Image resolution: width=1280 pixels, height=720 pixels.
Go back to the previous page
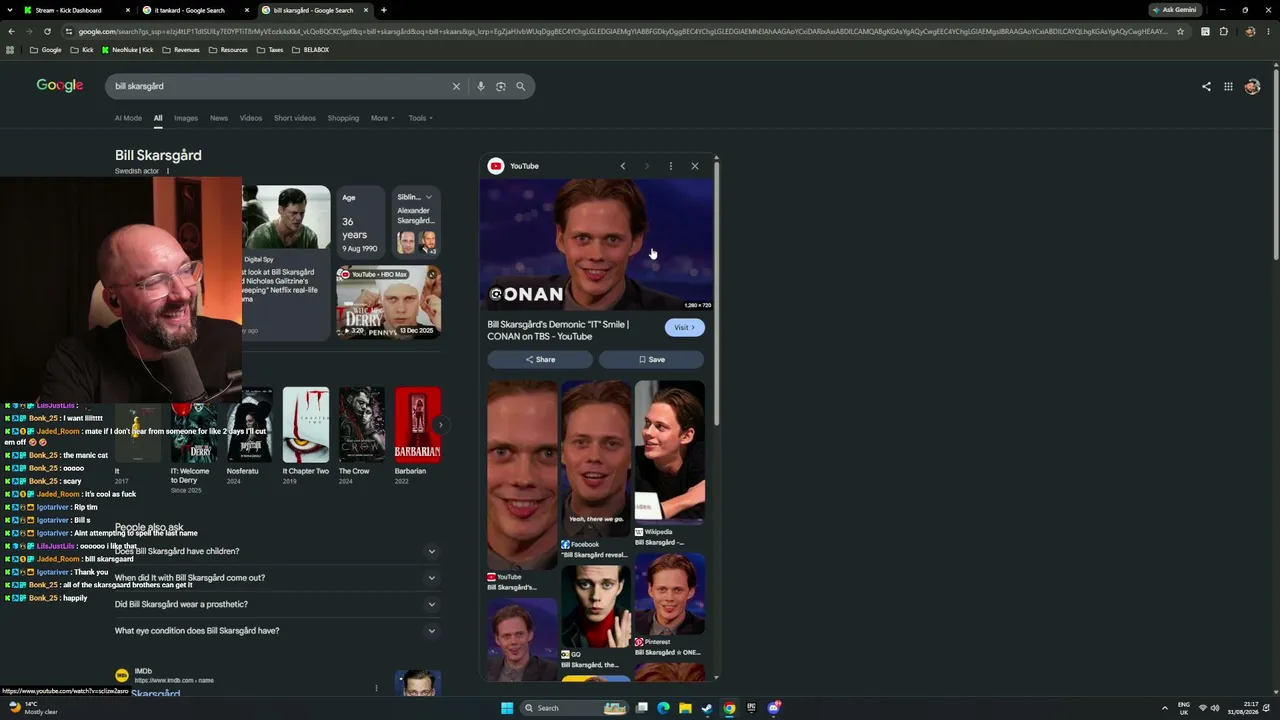12,31
